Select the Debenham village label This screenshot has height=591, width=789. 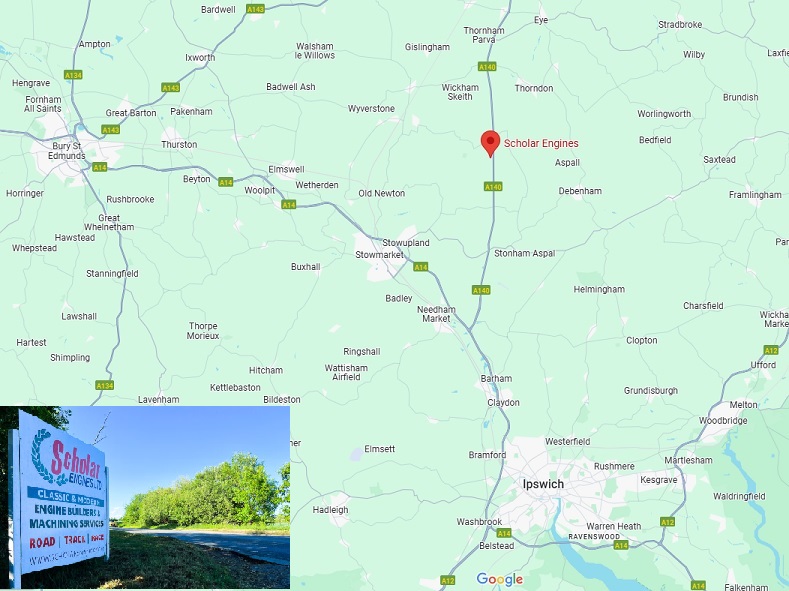(x=580, y=191)
